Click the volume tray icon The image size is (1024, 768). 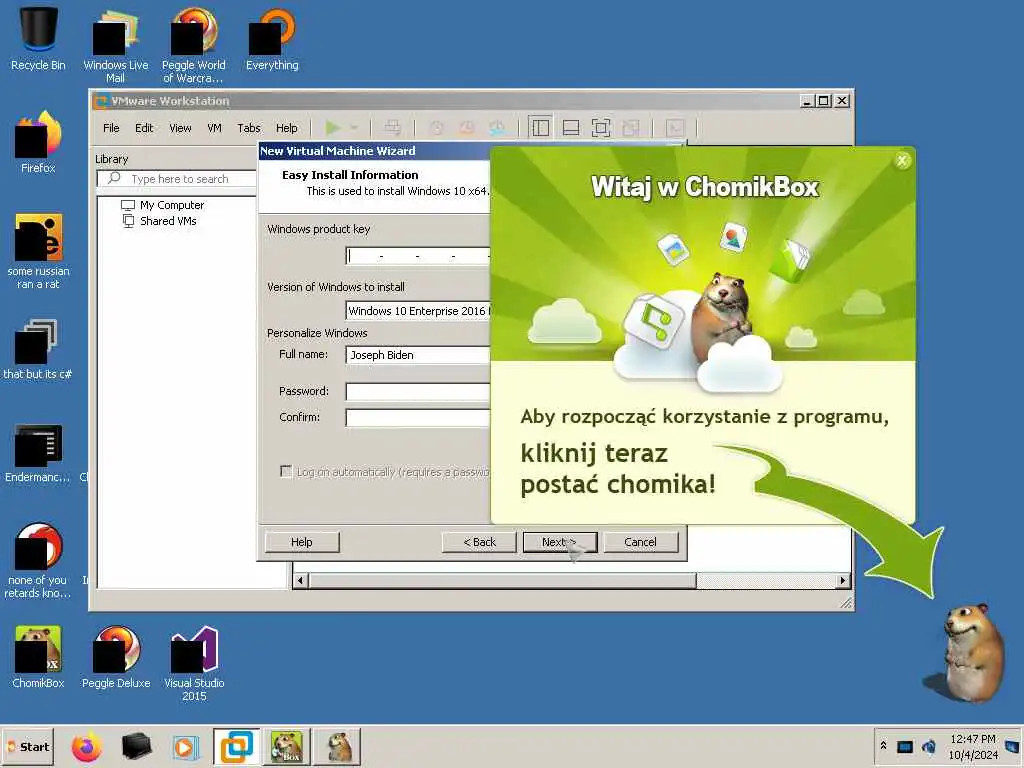pos(929,746)
